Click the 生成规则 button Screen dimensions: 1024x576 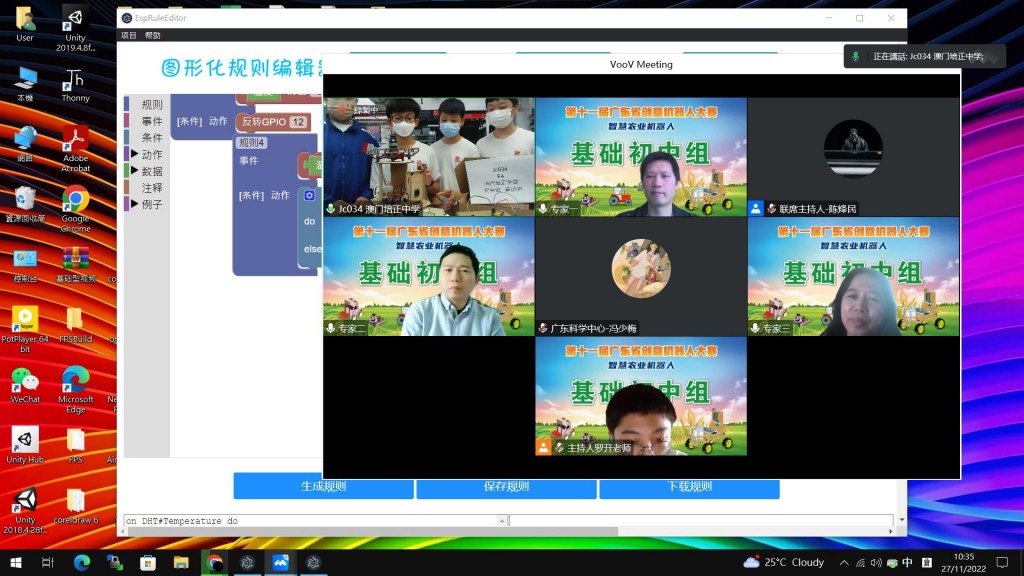pyautogui.click(x=323, y=487)
